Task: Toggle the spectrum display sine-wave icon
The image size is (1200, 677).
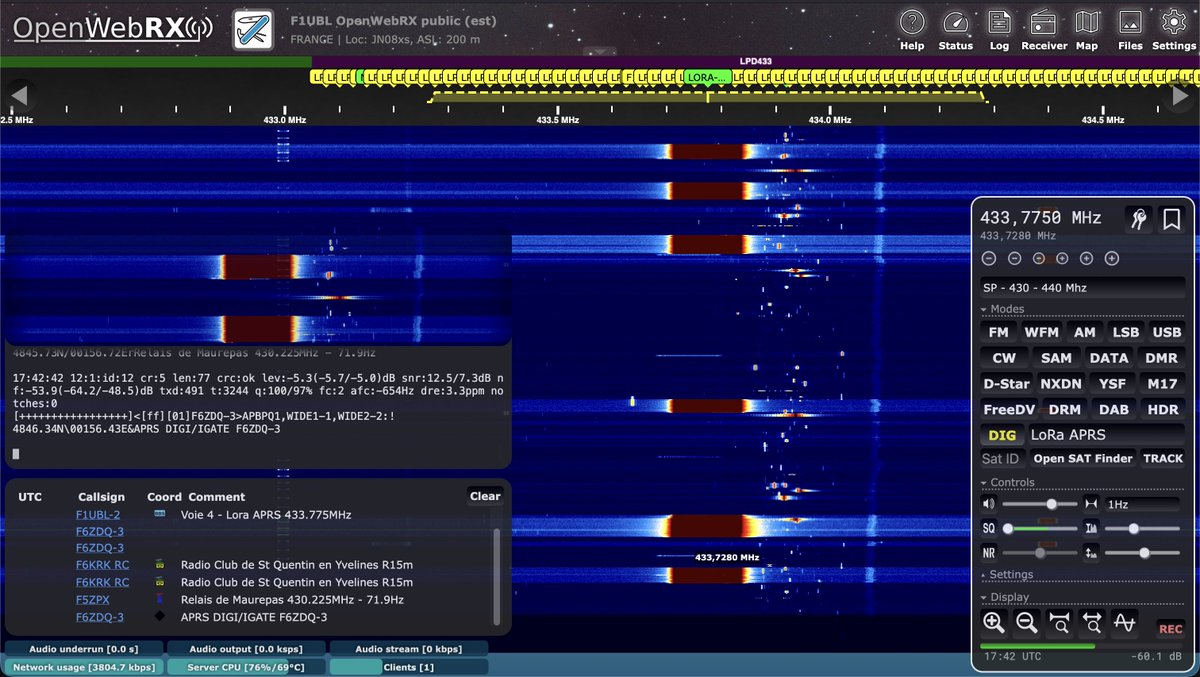Action: point(1125,623)
